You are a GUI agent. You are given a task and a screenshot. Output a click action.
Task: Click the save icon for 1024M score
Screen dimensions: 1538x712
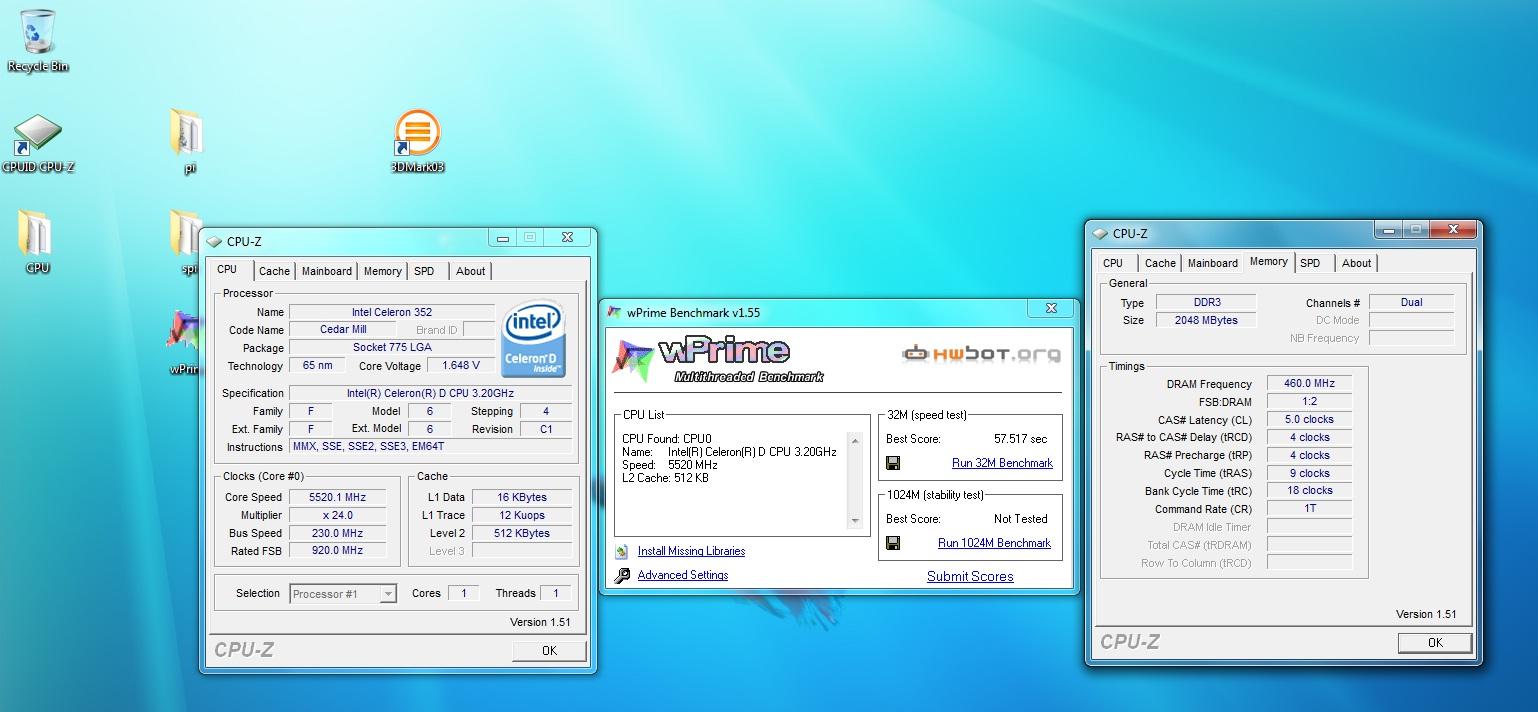point(893,543)
